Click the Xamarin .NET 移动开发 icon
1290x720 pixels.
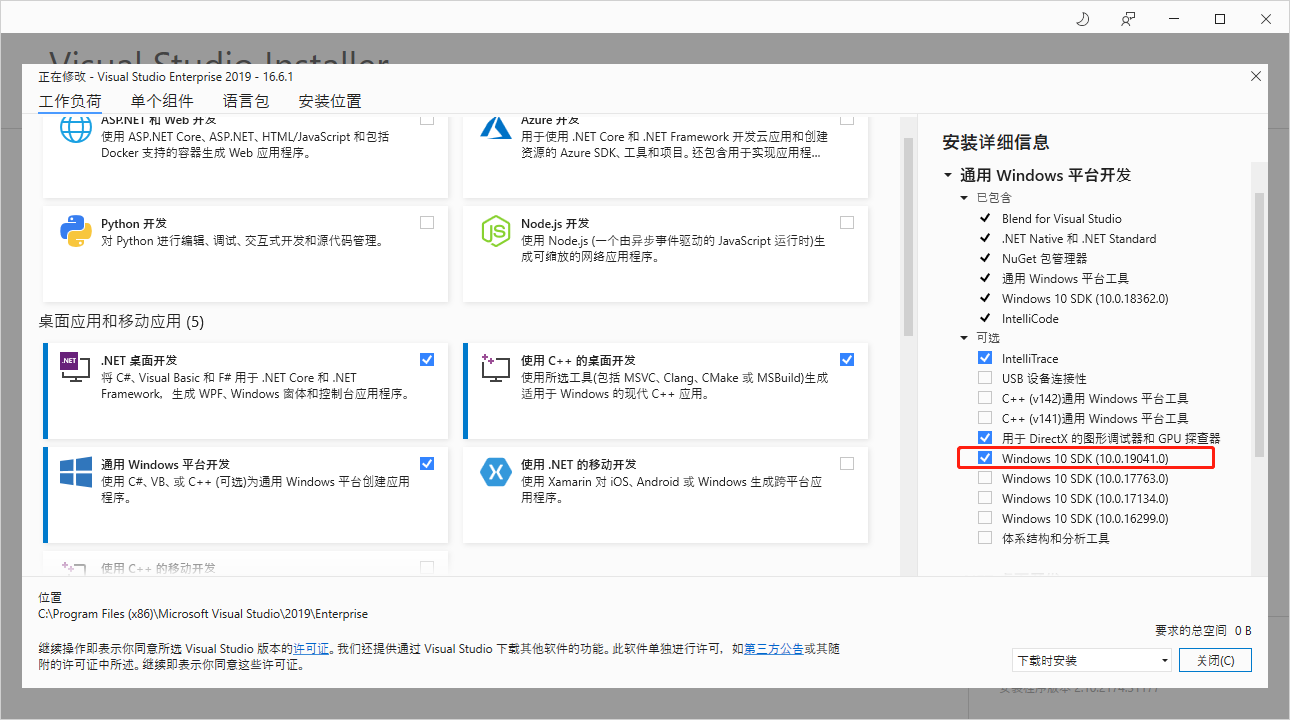click(496, 472)
